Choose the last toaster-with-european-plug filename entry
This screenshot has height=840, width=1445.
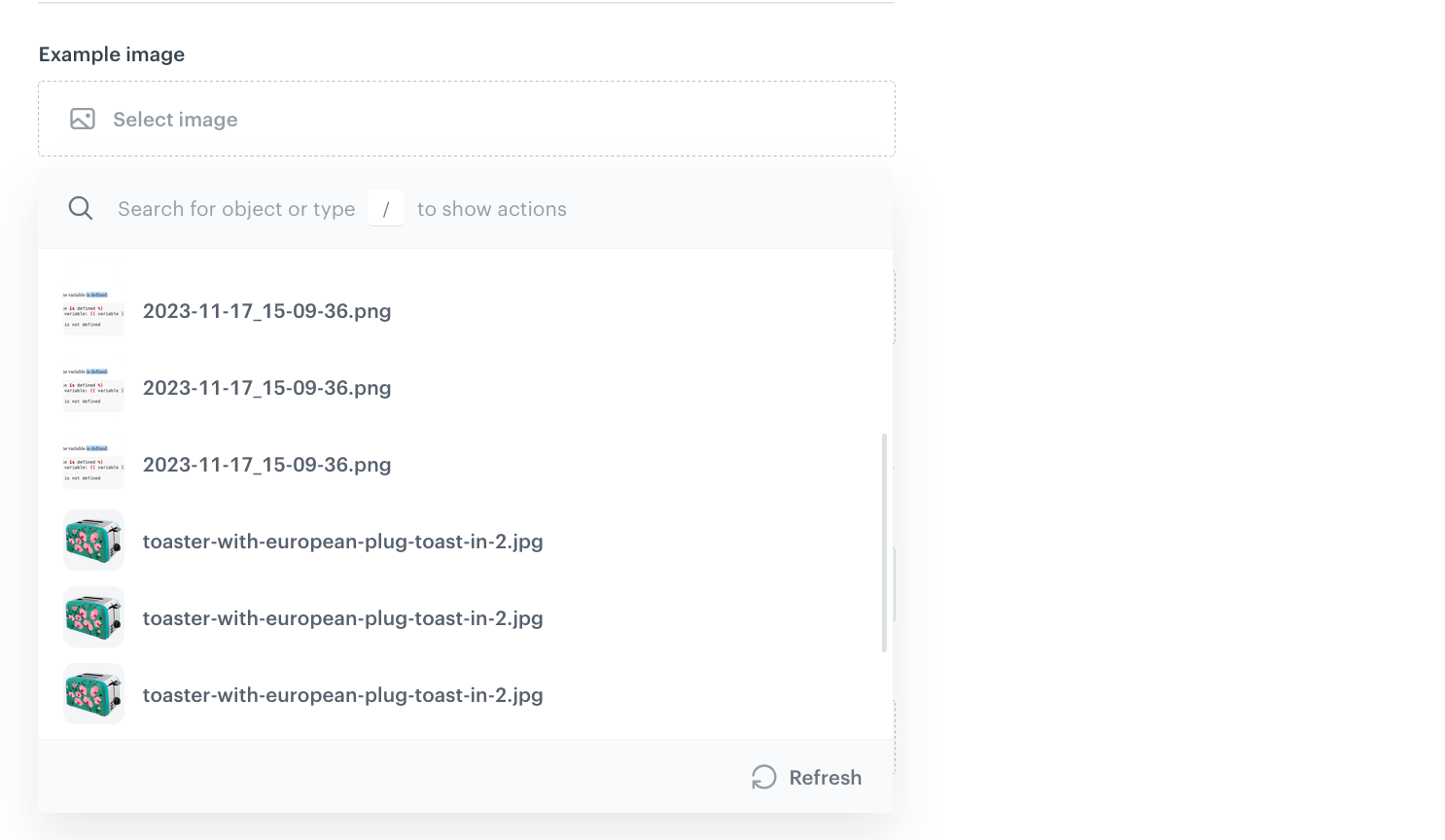click(342, 695)
